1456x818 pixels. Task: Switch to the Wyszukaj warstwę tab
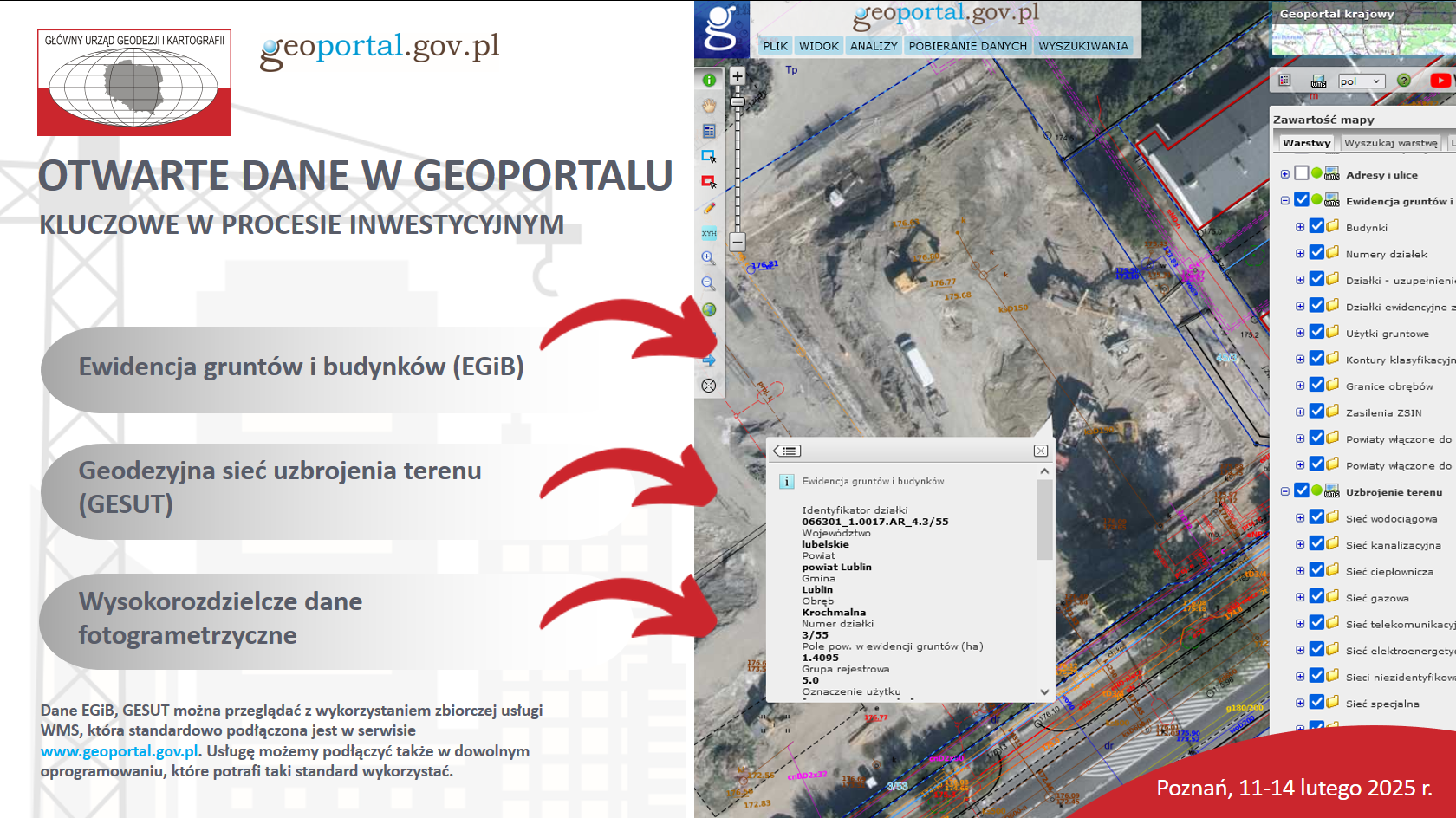point(1390,143)
